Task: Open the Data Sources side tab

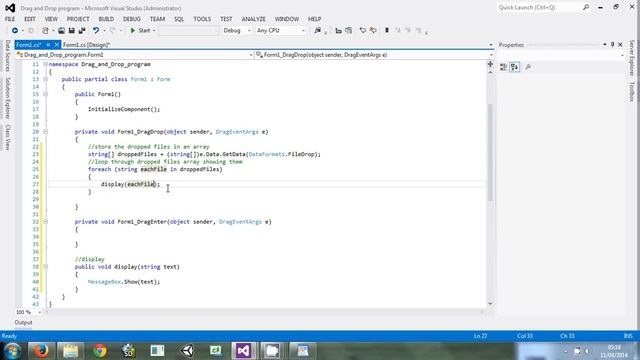Action: (7, 56)
